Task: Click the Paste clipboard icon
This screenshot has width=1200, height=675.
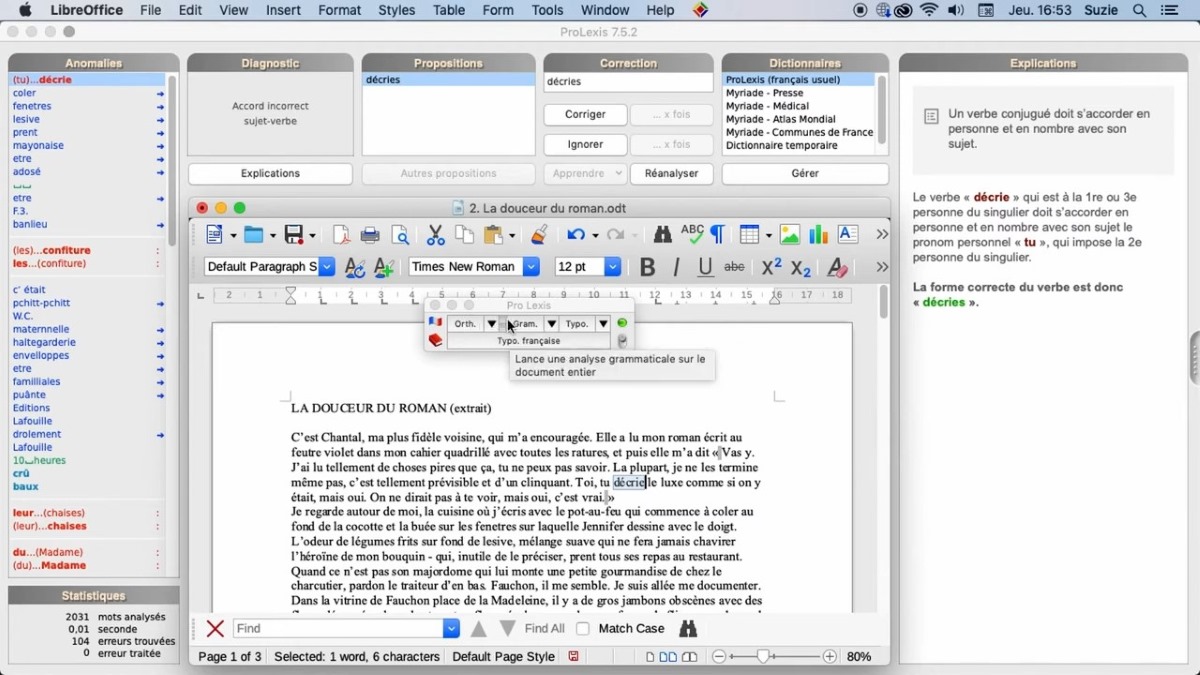Action: pyautogui.click(x=493, y=235)
